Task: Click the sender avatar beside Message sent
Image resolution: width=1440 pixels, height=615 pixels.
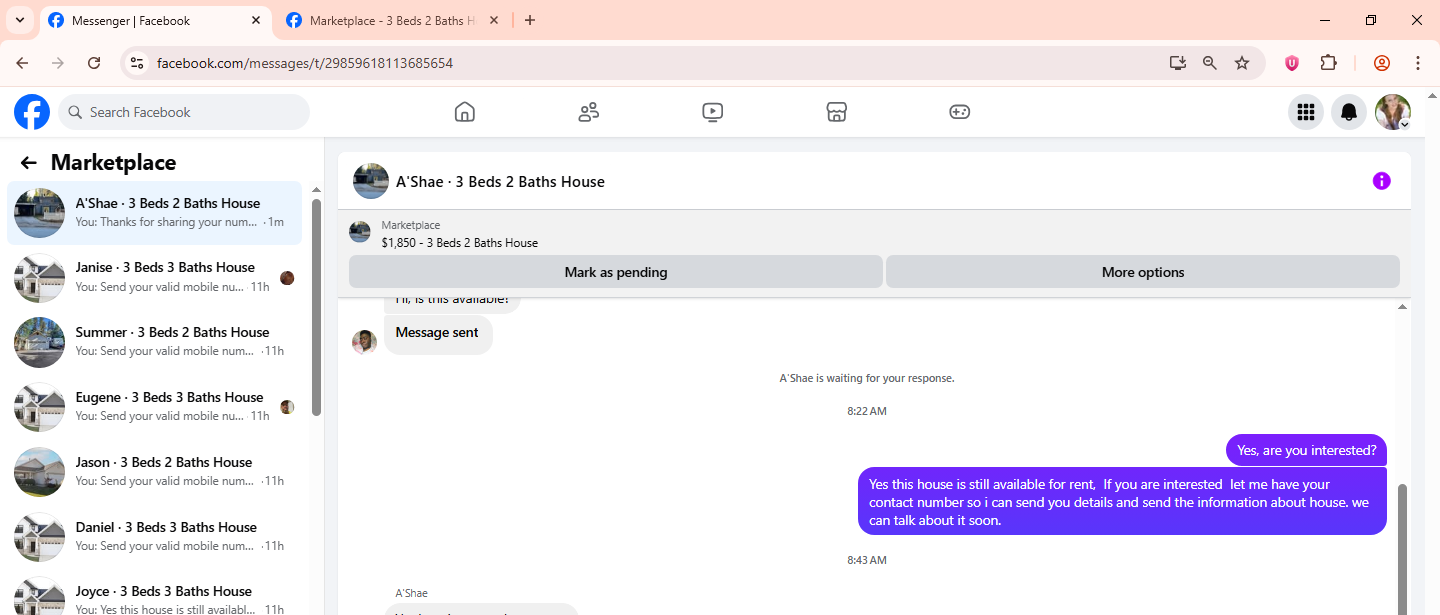Action: pos(364,342)
